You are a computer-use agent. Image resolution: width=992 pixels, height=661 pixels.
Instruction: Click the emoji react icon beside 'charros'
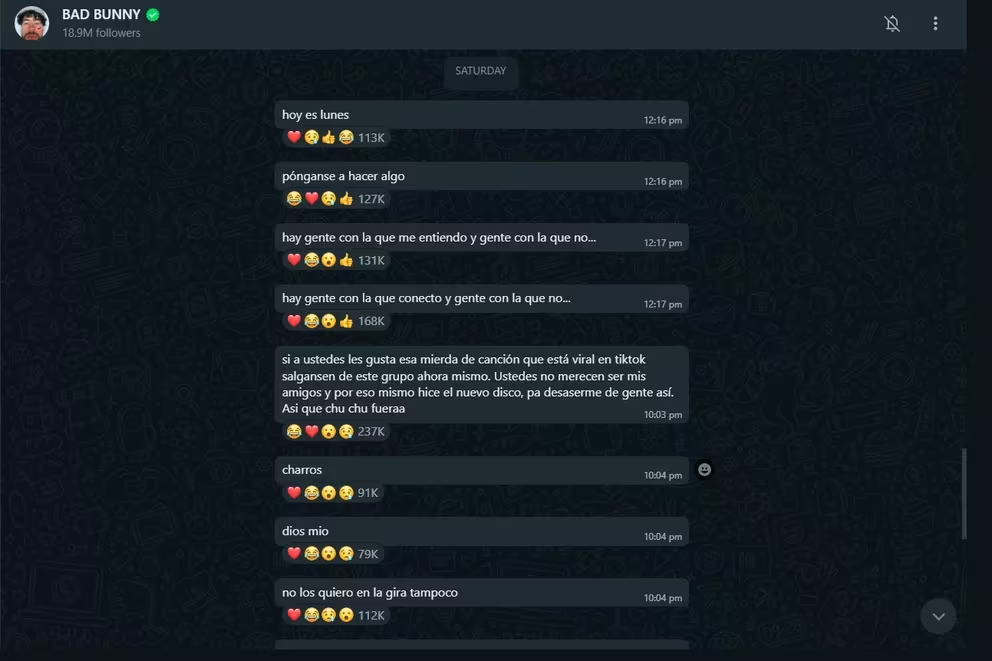click(x=704, y=469)
